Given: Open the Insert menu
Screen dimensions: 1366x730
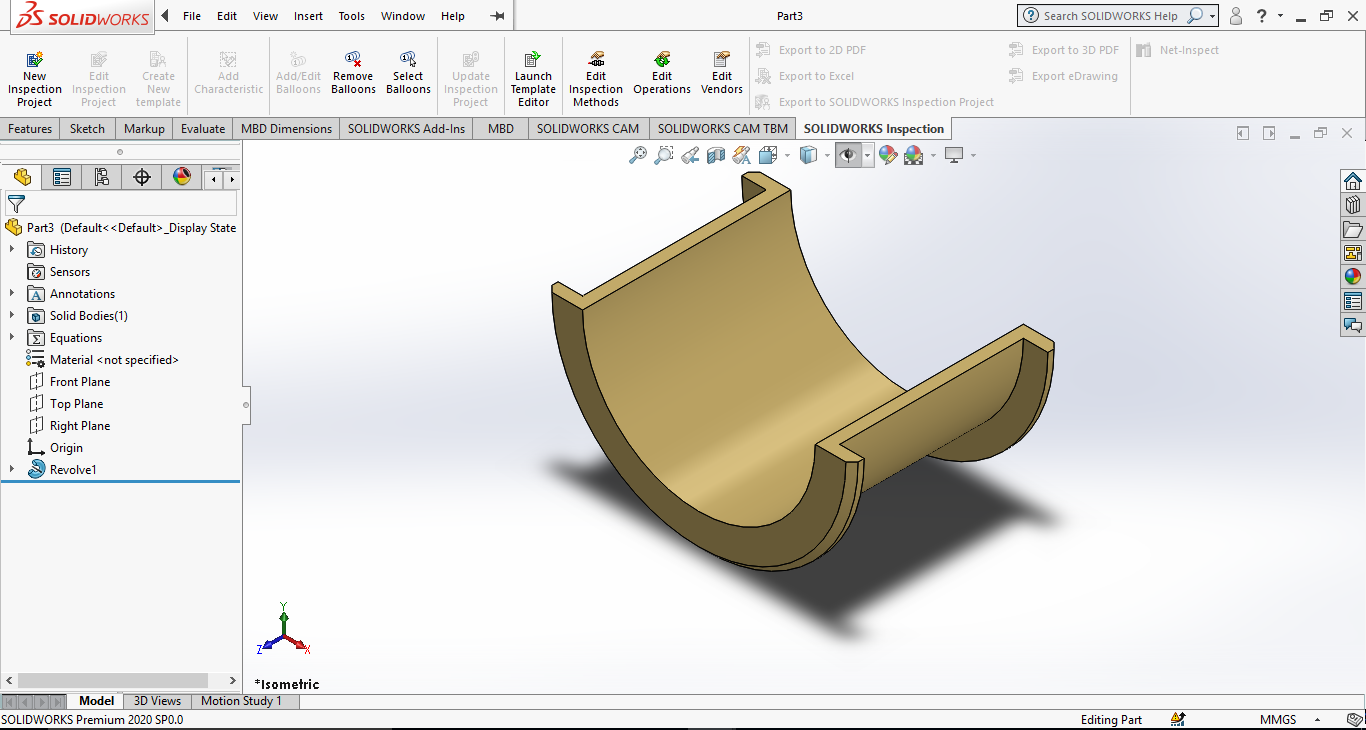Looking at the screenshot, I should point(308,16).
